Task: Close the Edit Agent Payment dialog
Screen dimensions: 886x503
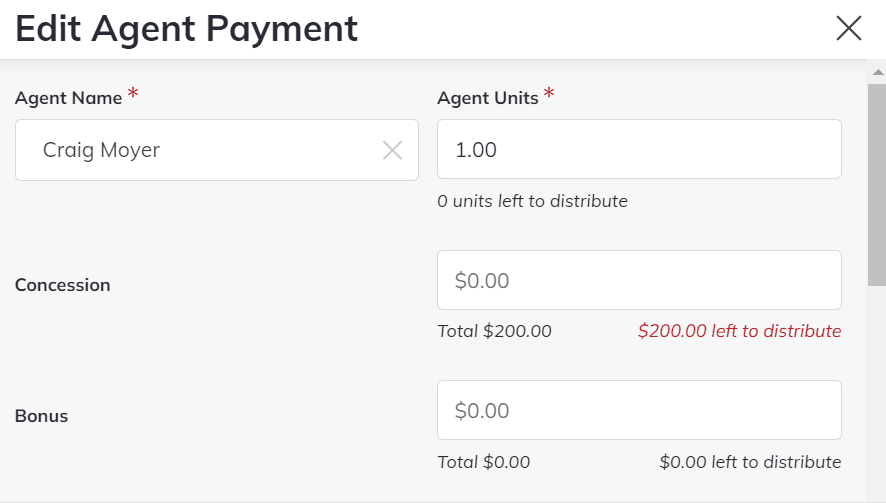Action: coord(849,29)
